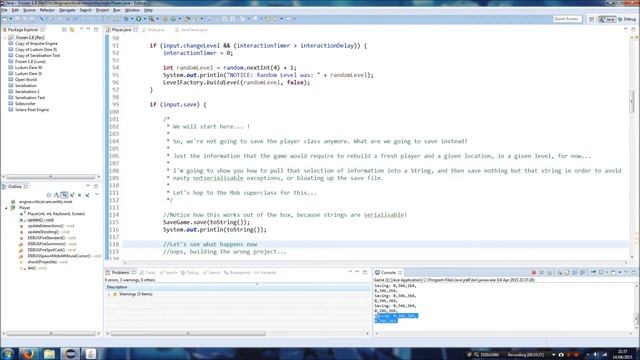Expand the Warnings (3 items) row
Viewport: 640px width, 360px height.
pyautogui.click(x=109, y=294)
